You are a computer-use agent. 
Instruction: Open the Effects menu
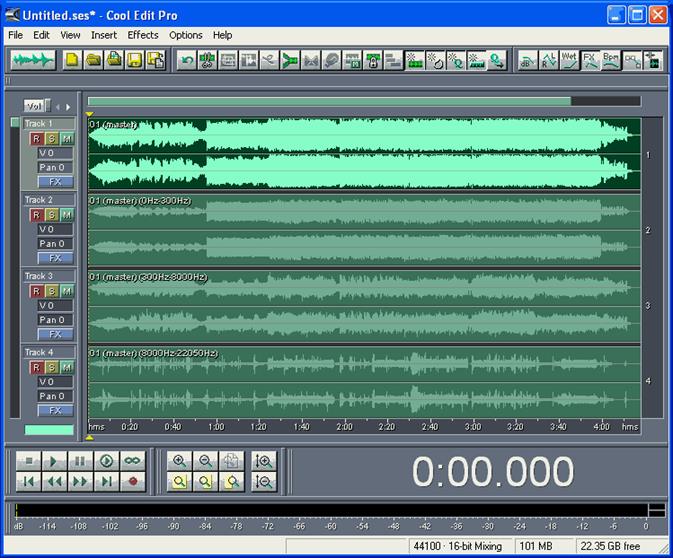pos(143,35)
